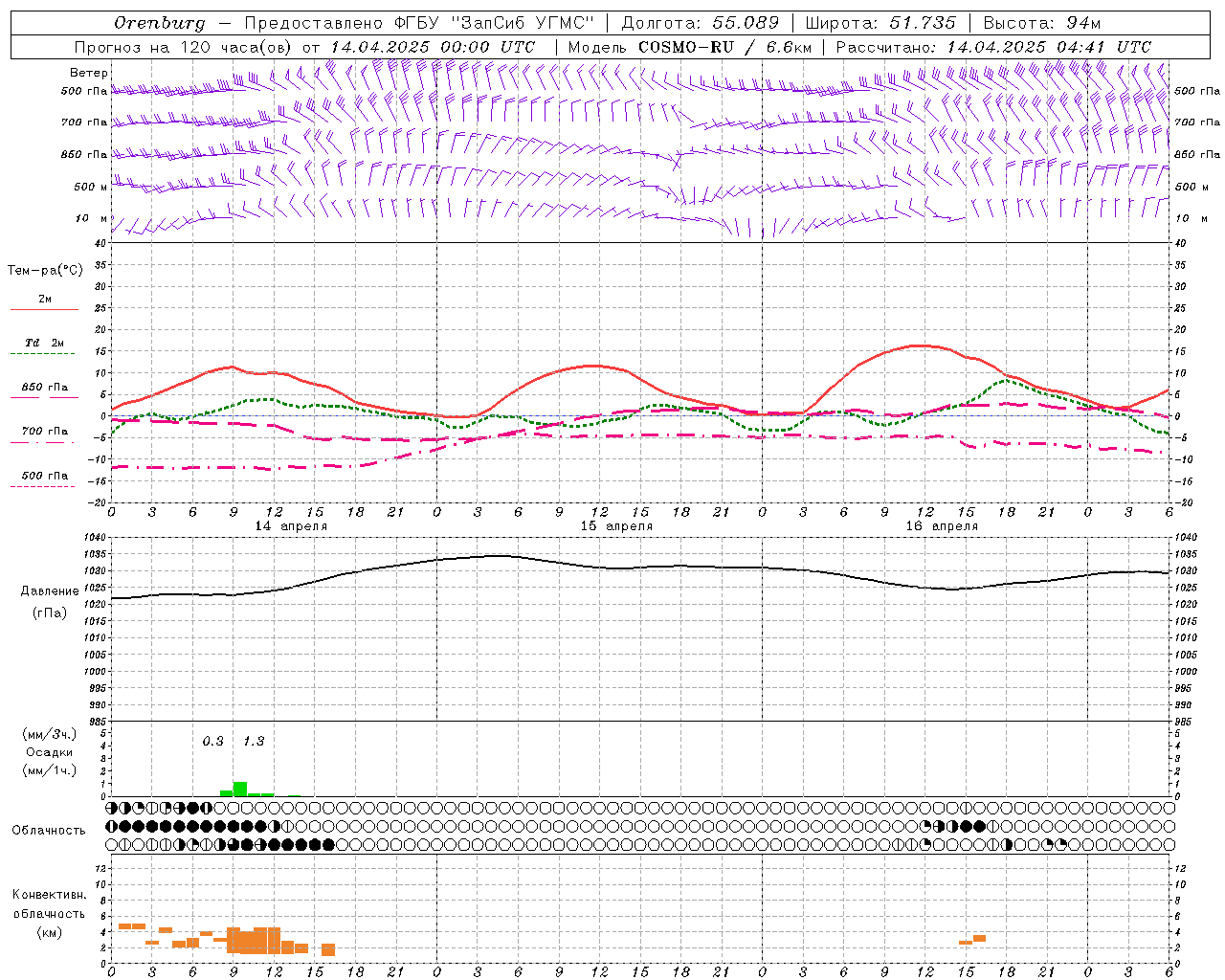Click the "(мм/3ч.)" precipitation unit label
Image resolution: width=1225 pixels, height=980 pixels.
coord(50,734)
